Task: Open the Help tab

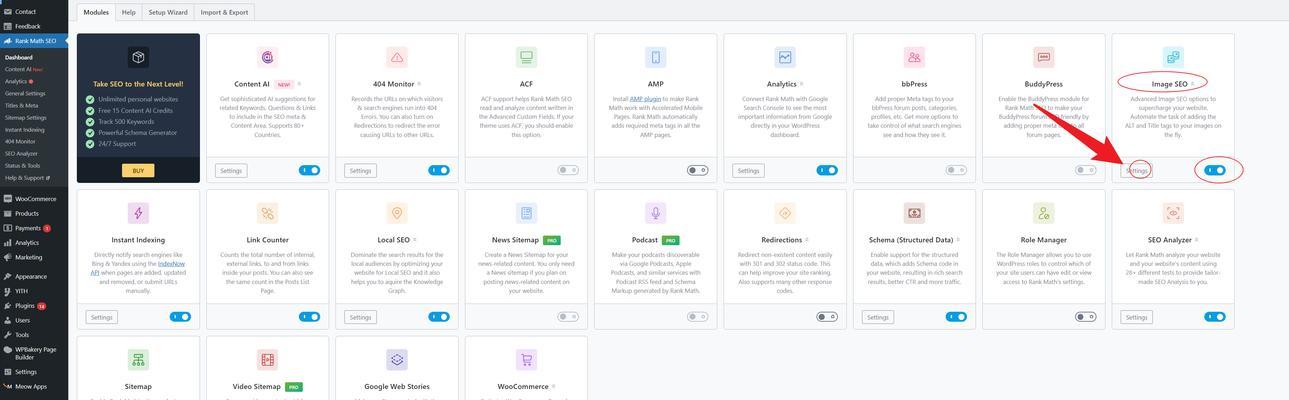Action: pos(128,12)
